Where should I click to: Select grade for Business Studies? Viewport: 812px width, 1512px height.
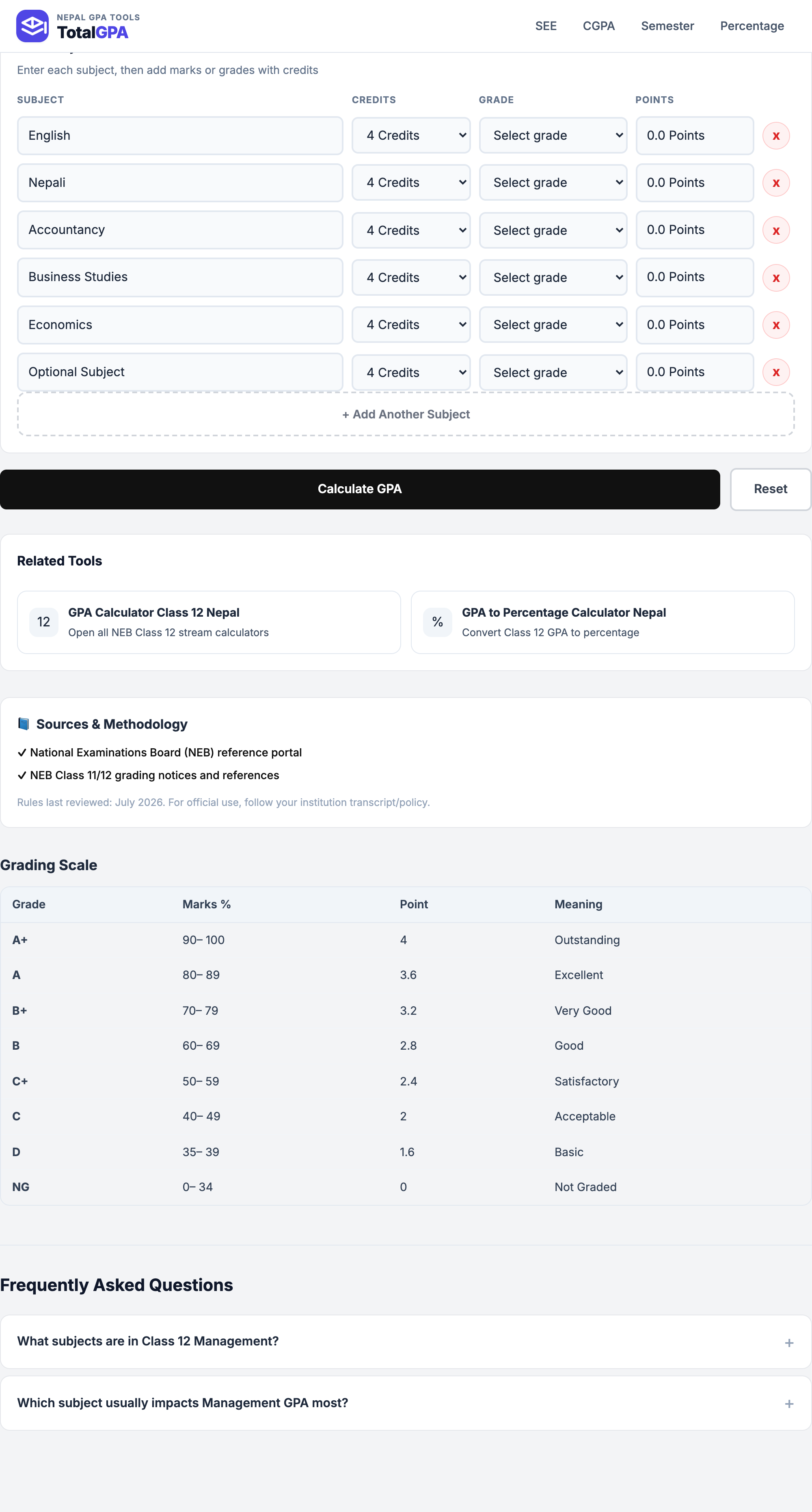tap(553, 277)
